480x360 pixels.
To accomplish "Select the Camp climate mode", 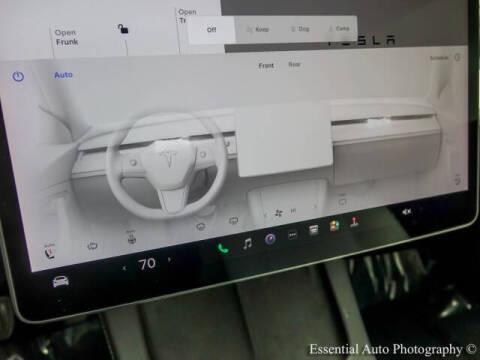I will pyautogui.click(x=339, y=29).
